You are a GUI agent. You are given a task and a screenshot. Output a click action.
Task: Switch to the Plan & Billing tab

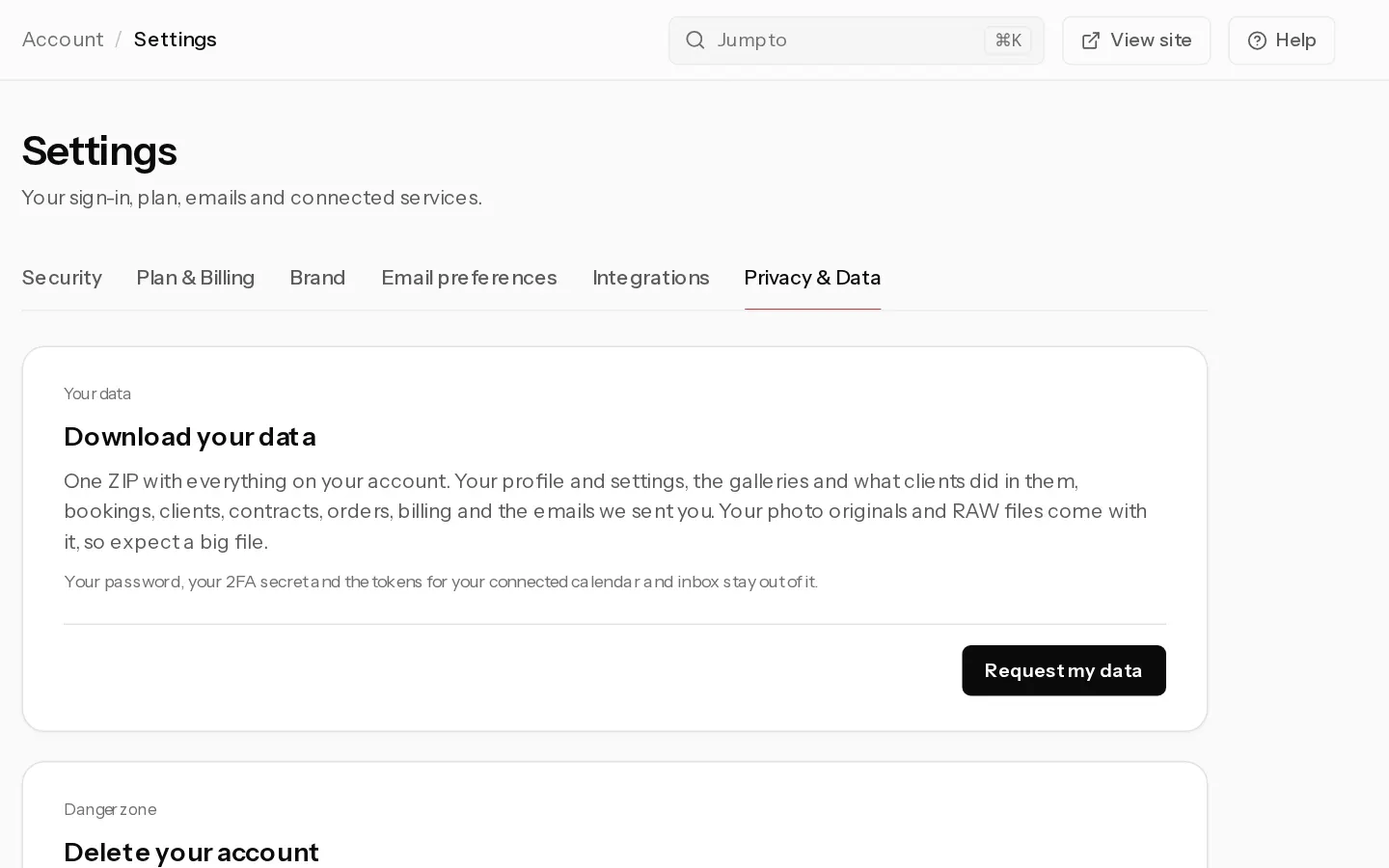pos(196,278)
